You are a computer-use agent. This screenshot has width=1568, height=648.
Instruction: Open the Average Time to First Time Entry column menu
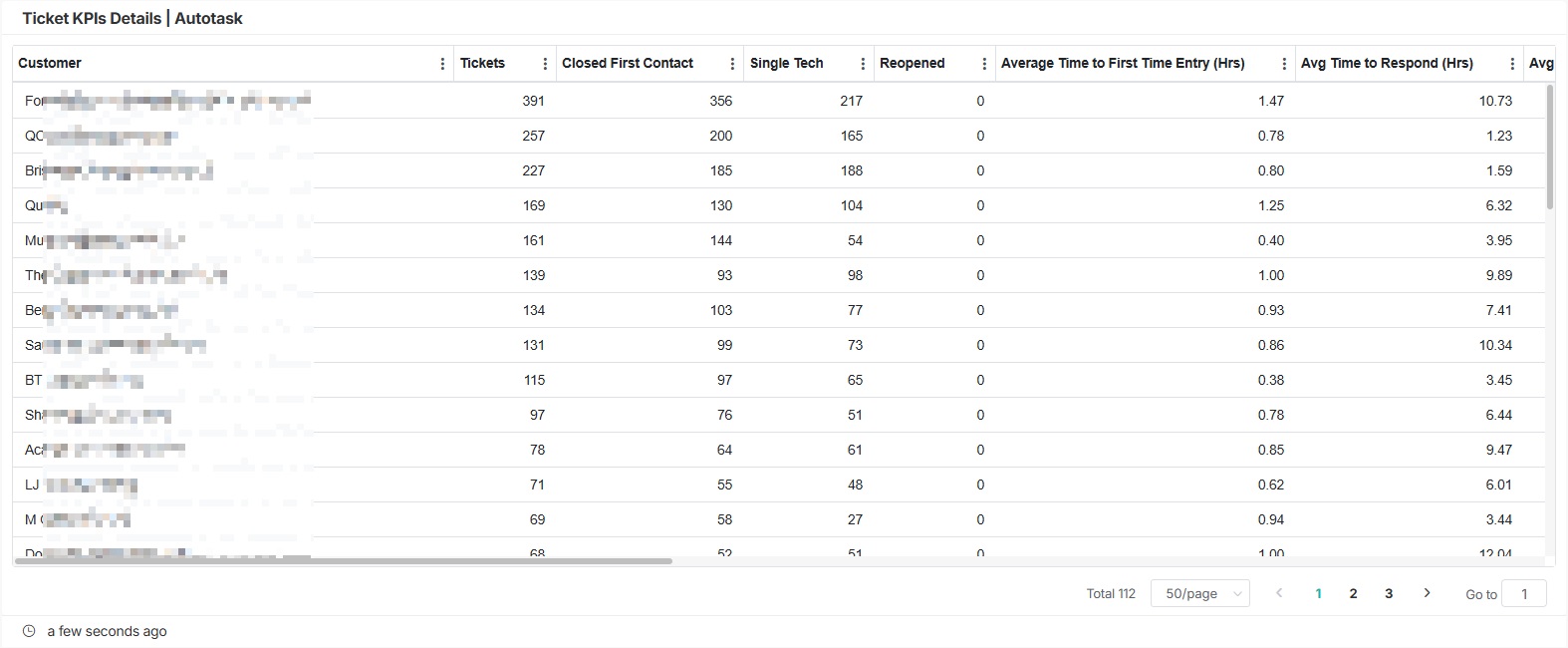point(1285,63)
